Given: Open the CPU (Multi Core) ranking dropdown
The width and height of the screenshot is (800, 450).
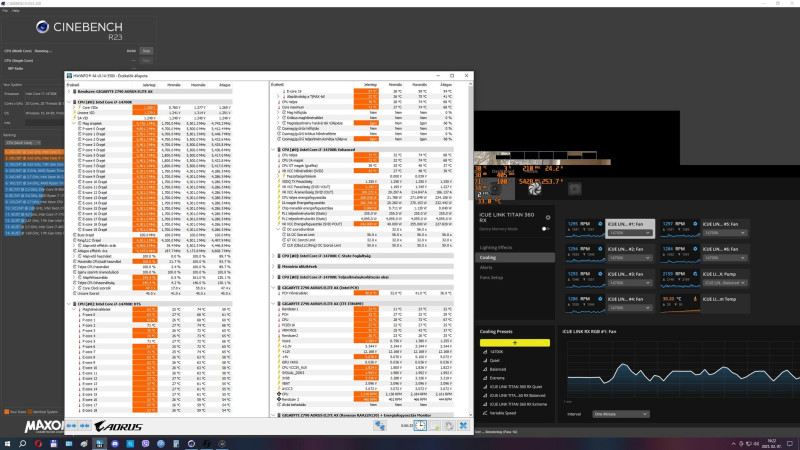Looking at the screenshot, I should 22,143.
